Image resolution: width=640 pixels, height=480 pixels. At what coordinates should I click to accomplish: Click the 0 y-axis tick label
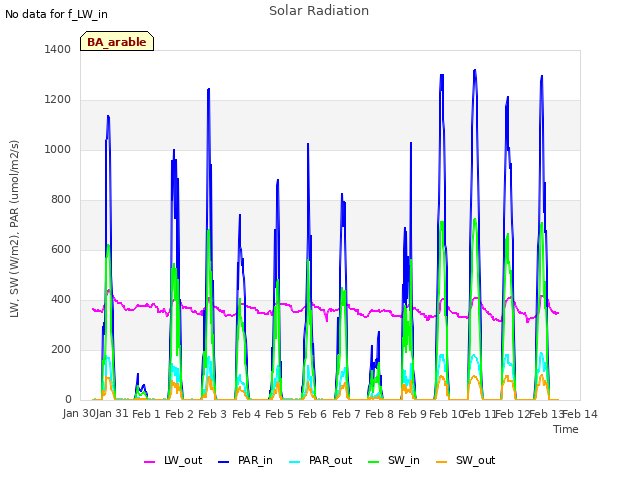(68, 399)
